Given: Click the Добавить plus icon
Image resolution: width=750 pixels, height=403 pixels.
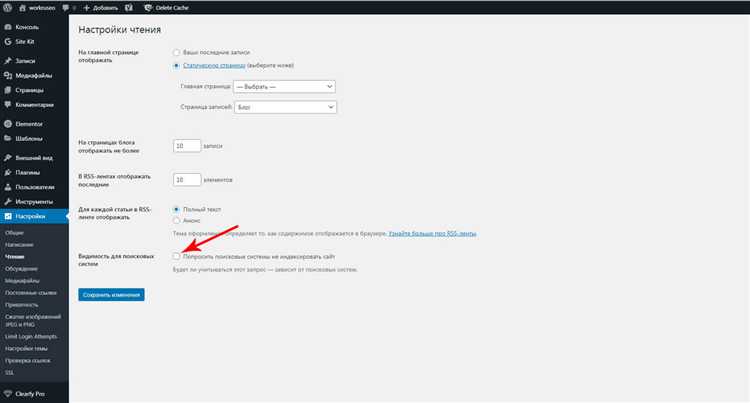Looking at the screenshot, I should pyautogui.click(x=87, y=8).
